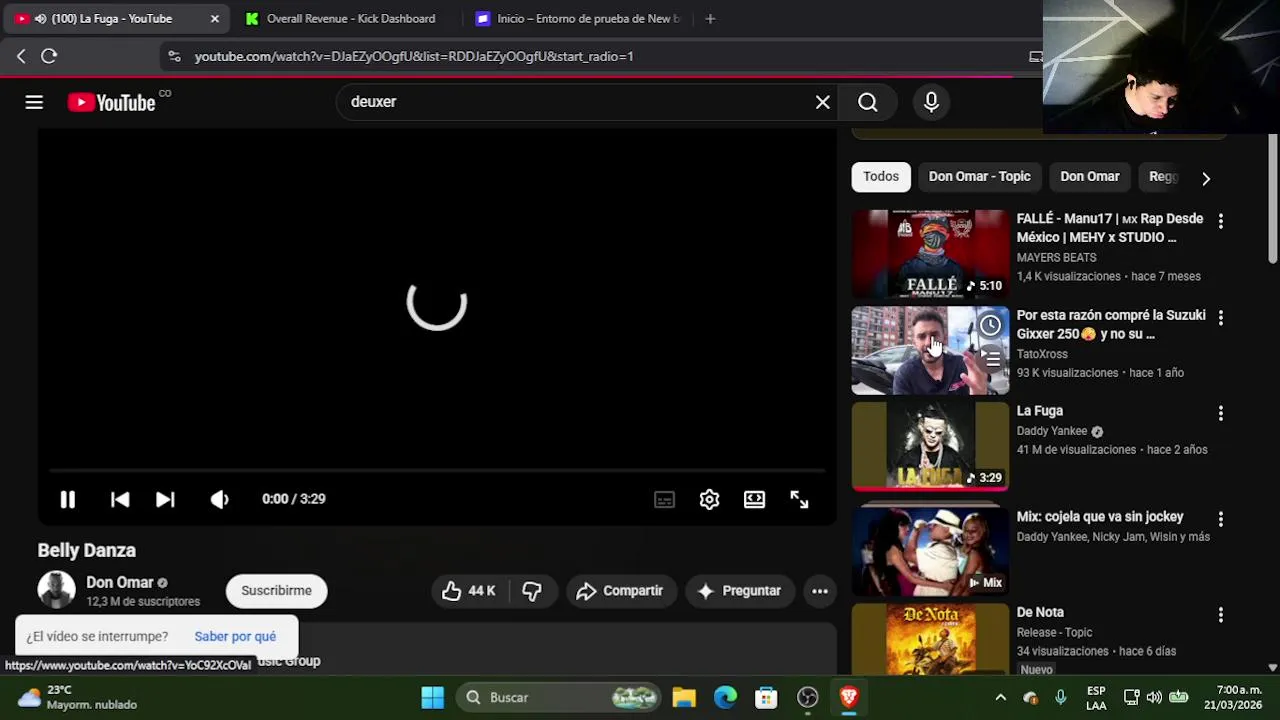This screenshot has height=720, width=1280.
Task: Open more actions under the video
Action: [819, 591]
